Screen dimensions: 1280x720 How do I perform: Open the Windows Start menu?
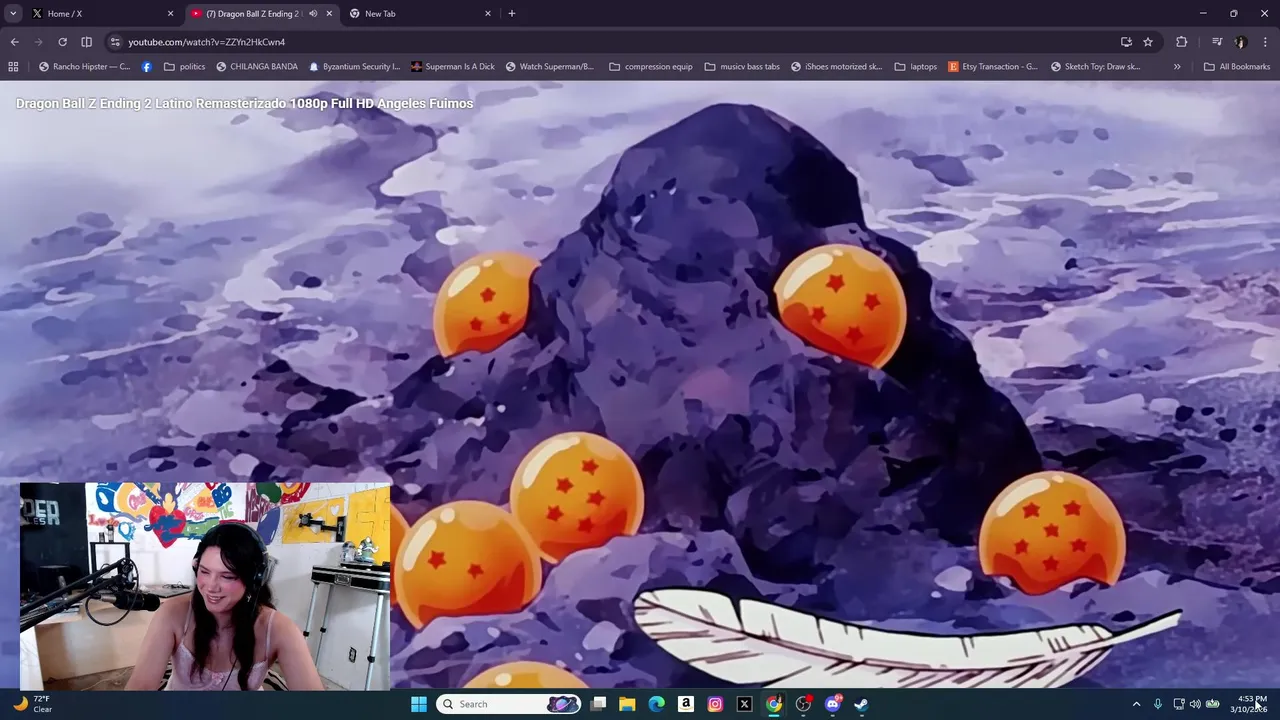pos(419,704)
